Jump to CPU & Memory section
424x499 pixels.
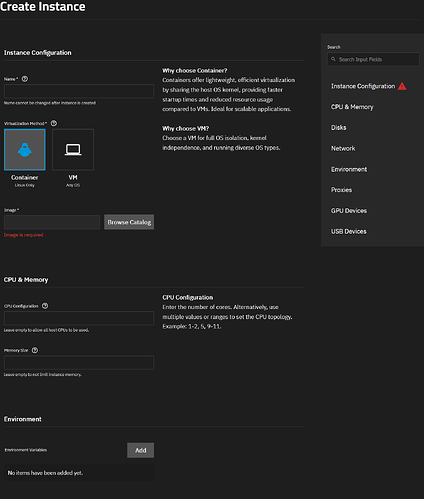(352, 107)
